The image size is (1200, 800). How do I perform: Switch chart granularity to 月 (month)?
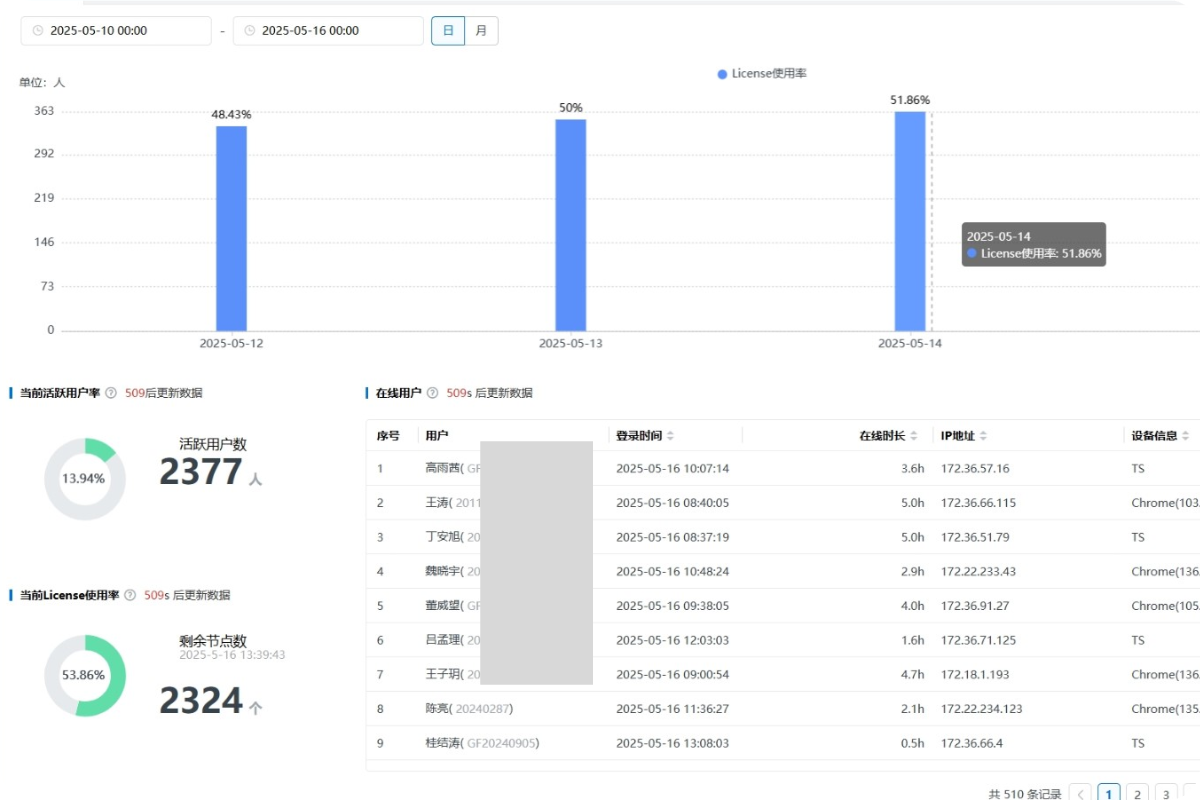481,31
